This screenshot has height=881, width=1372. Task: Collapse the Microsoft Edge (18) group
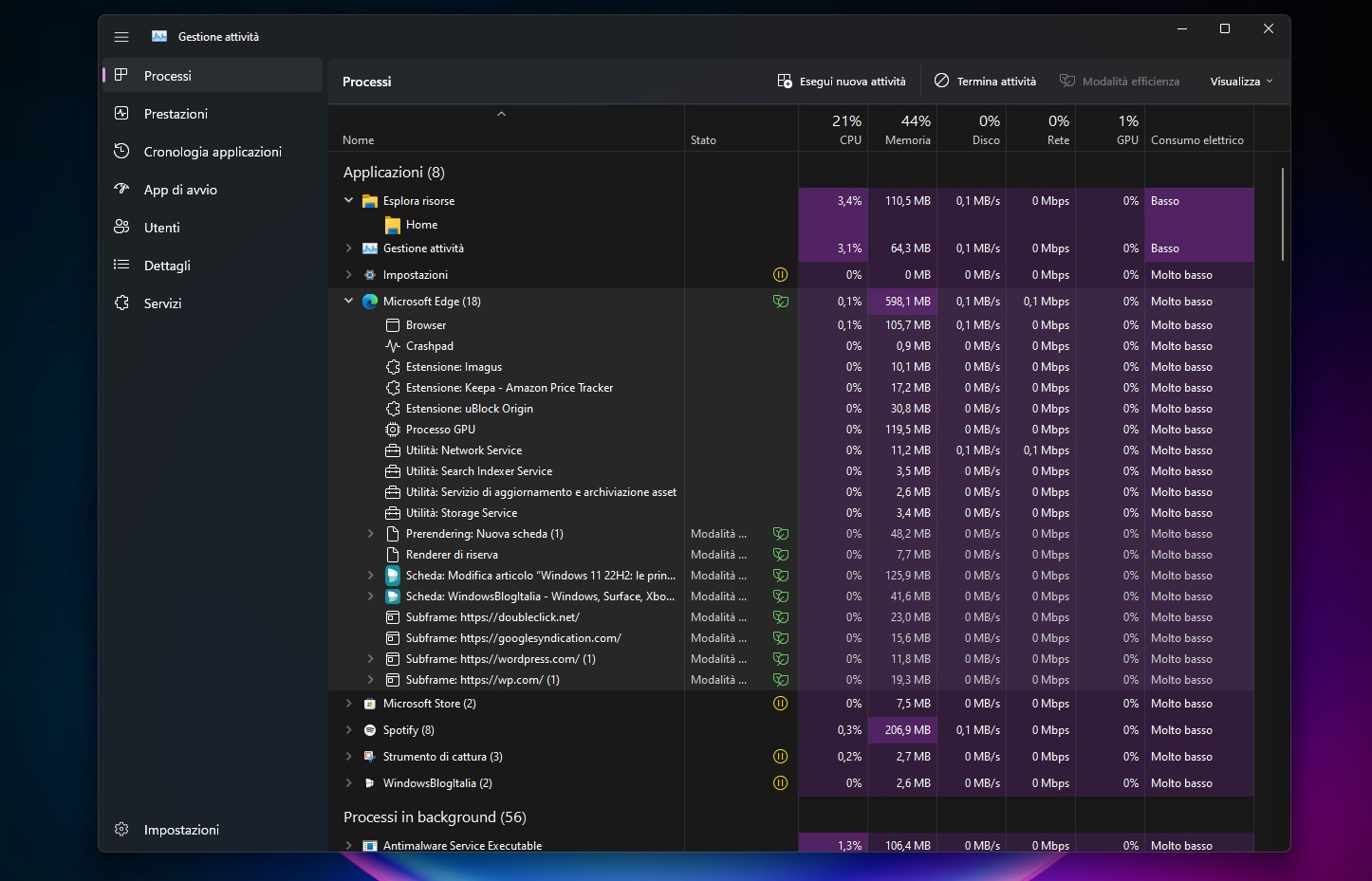pos(348,302)
